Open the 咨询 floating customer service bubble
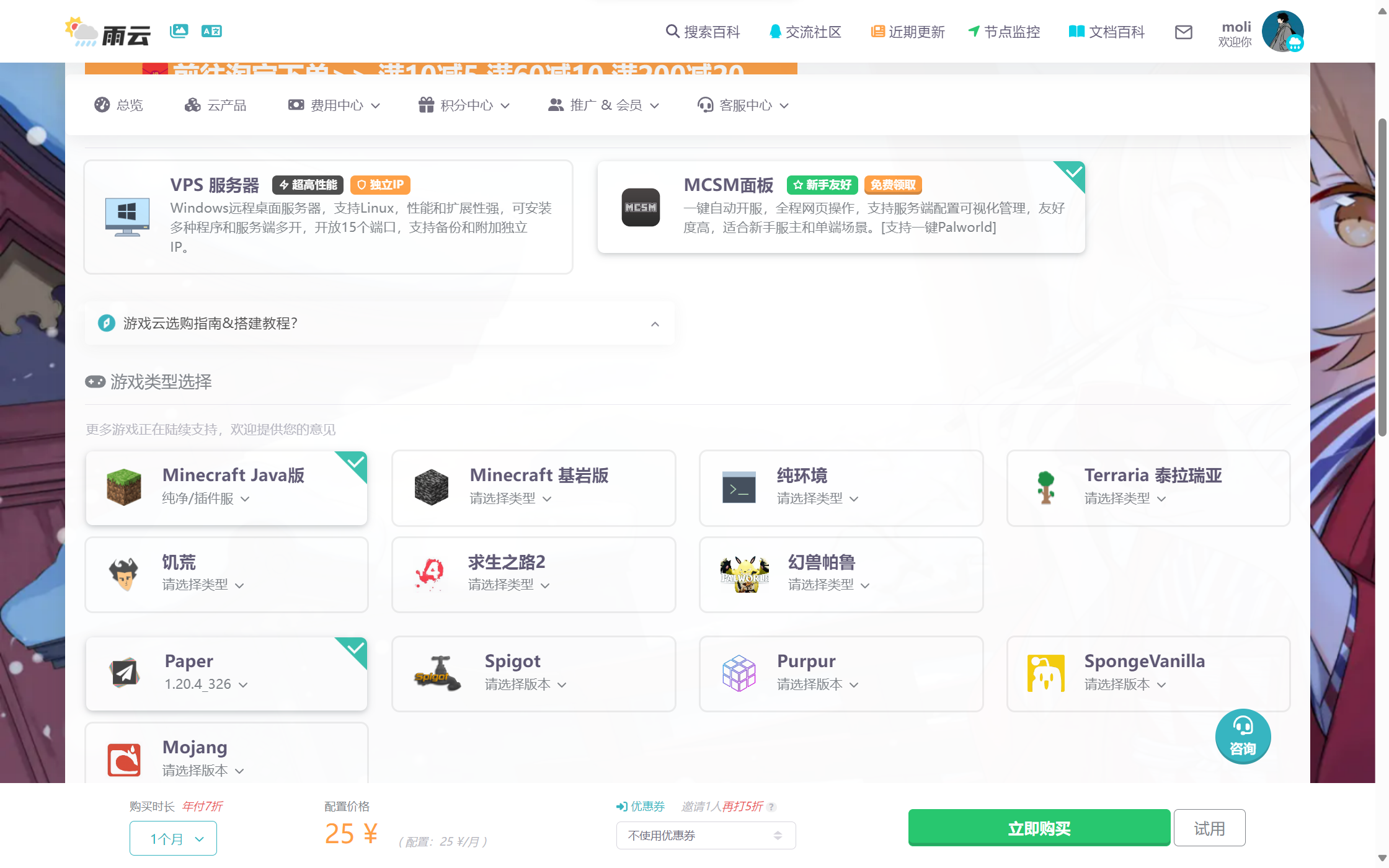This screenshot has width=1389, height=868. pyautogui.click(x=1243, y=737)
